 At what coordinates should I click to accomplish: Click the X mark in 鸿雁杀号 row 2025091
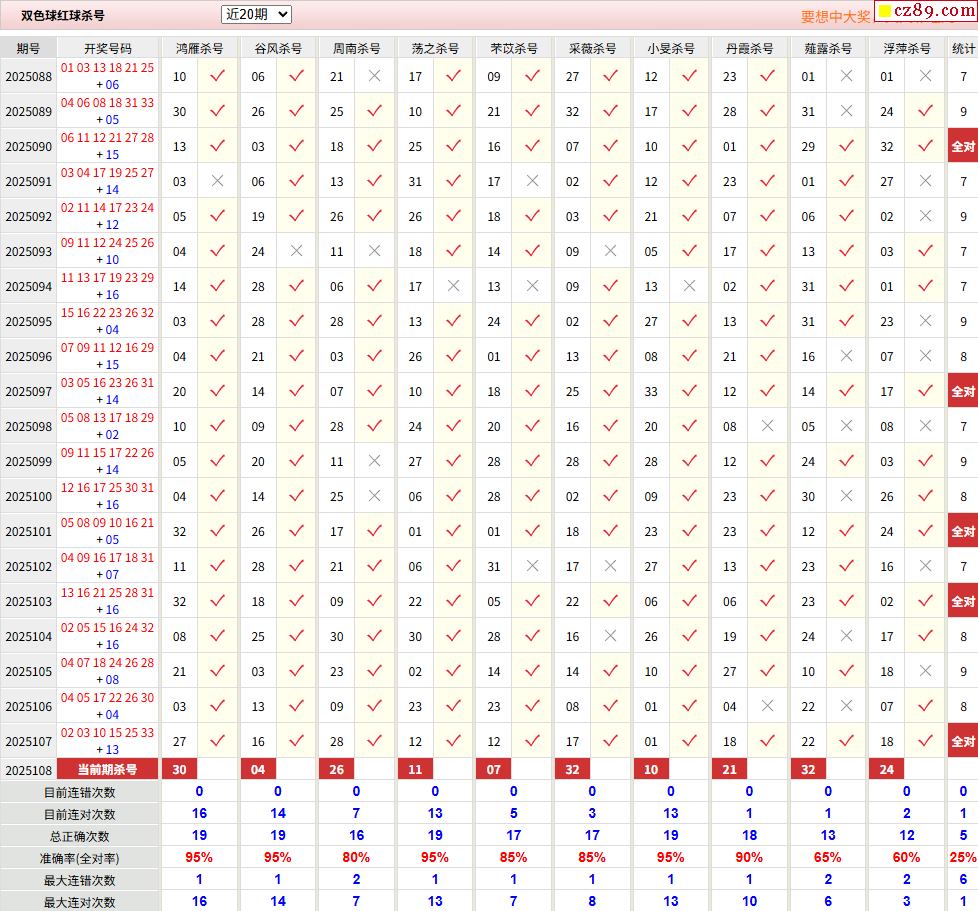[217, 181]
